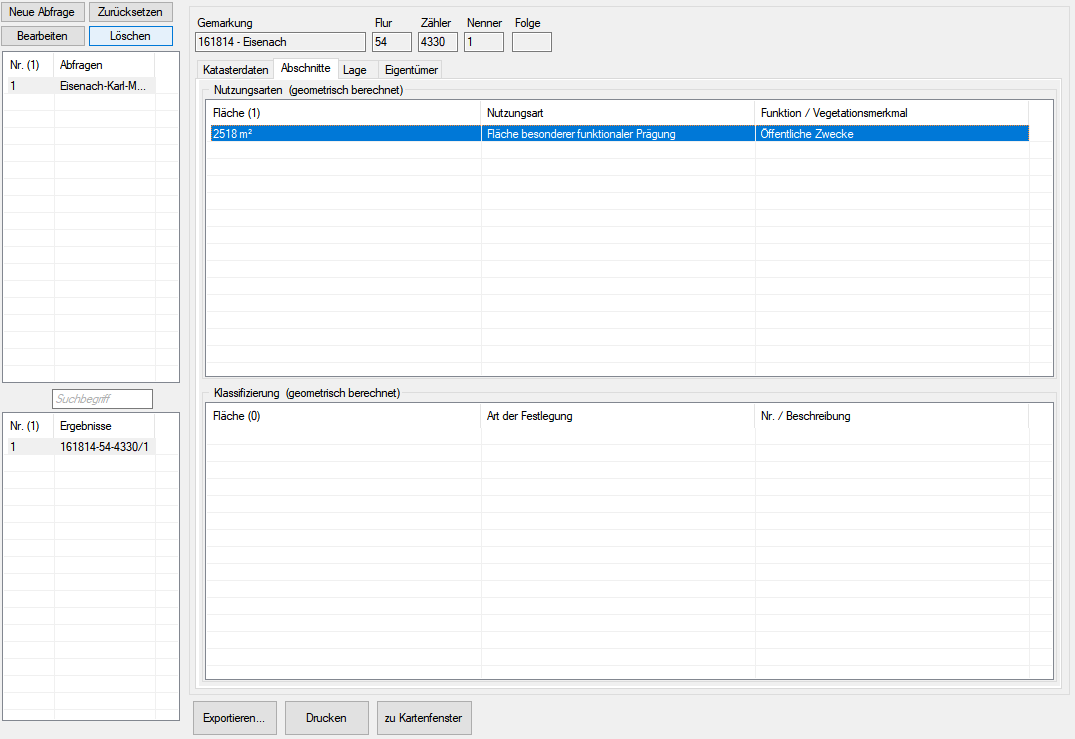
Task: Click the Gemarkung field showing 161814 - Eisenach
Action: click(x=280, y=42)
